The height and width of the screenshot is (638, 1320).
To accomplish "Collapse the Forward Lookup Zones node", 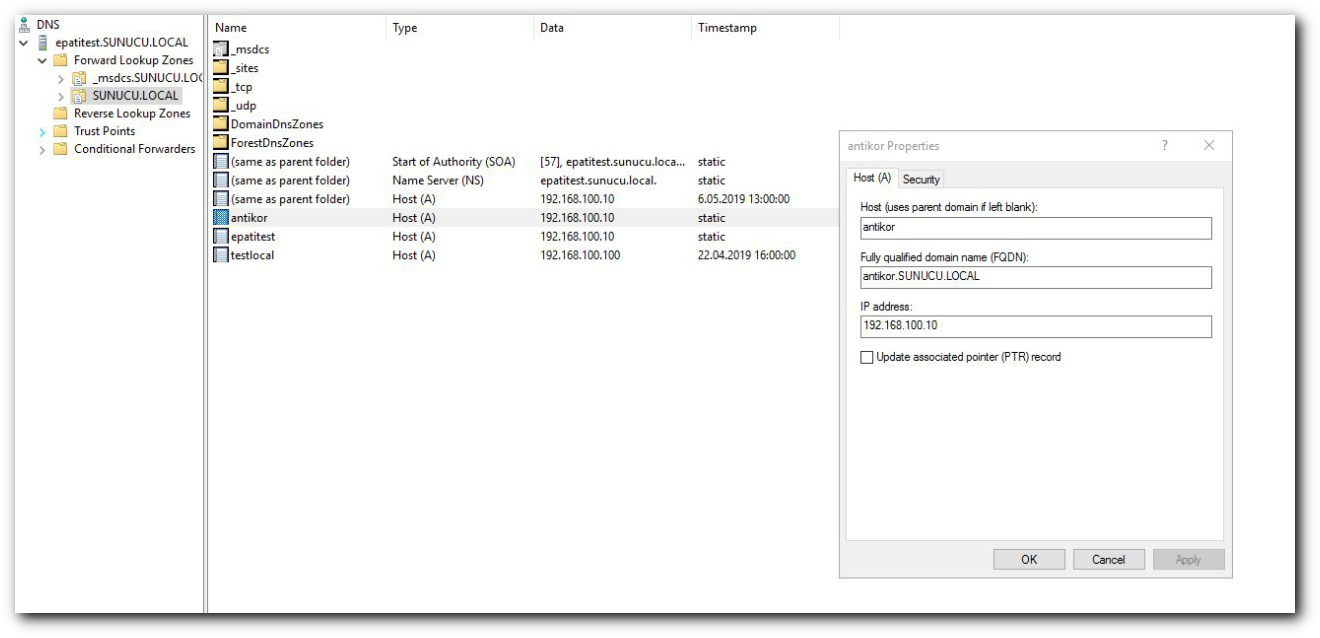I will tap(42, 61).
